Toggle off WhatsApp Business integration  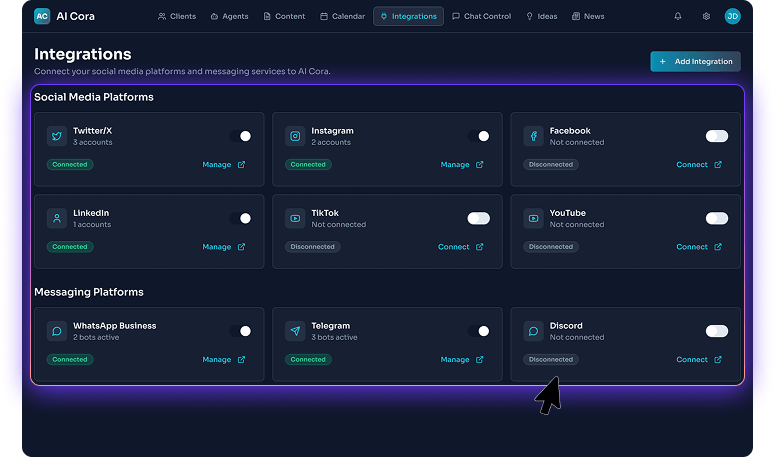tap(241, 331)
